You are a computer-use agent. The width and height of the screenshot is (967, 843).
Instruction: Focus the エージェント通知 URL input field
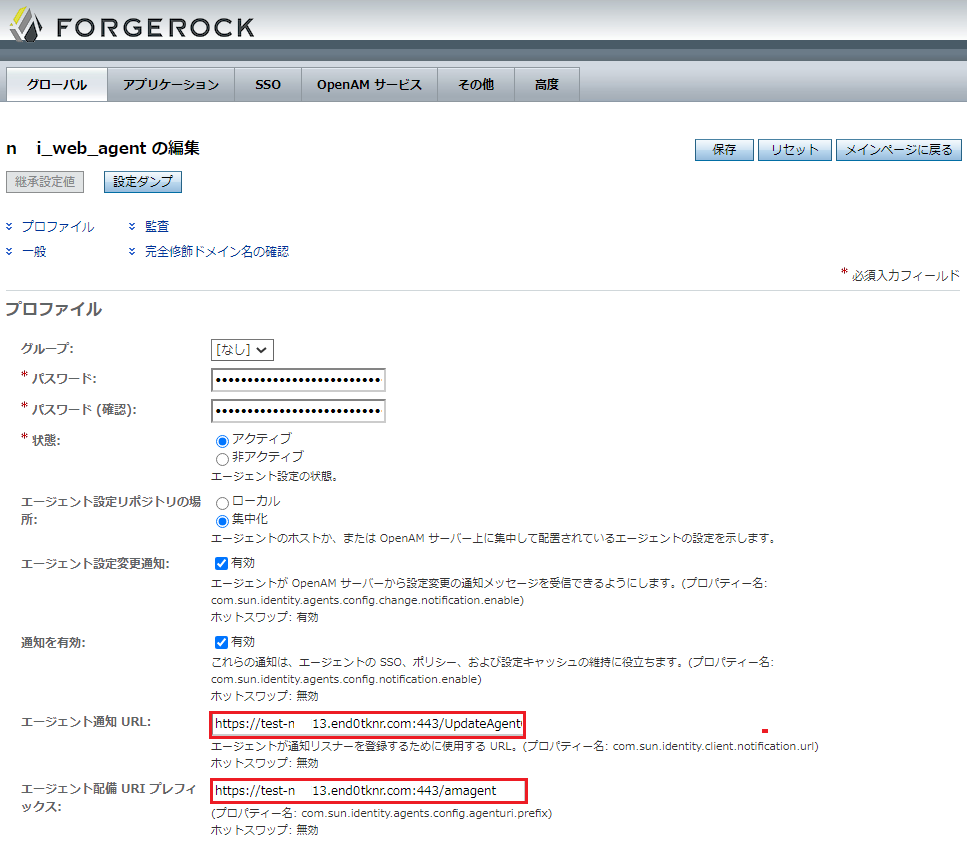tap(368, 724)
